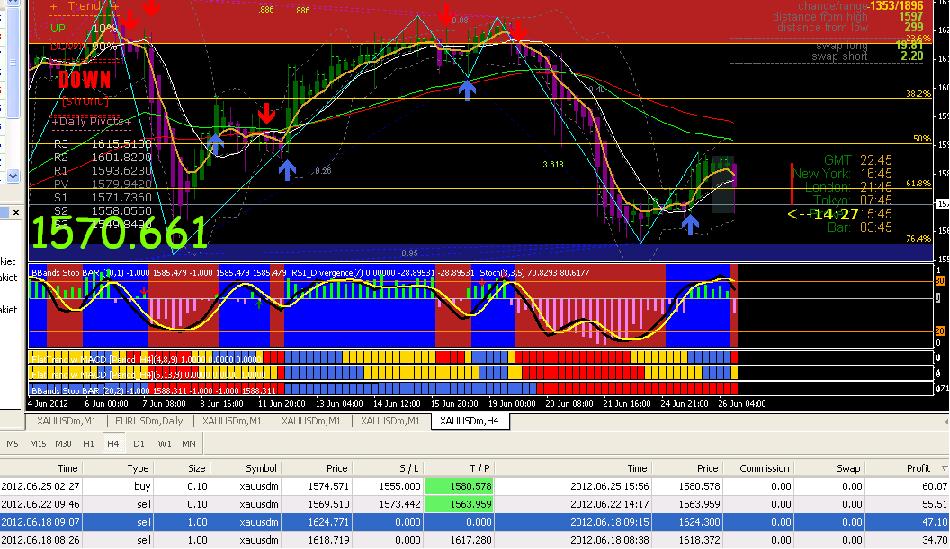The height and width of the screenshot is (549, 950).
Task: Toggle the H1 timeframe button
Action: click(89, 442)
